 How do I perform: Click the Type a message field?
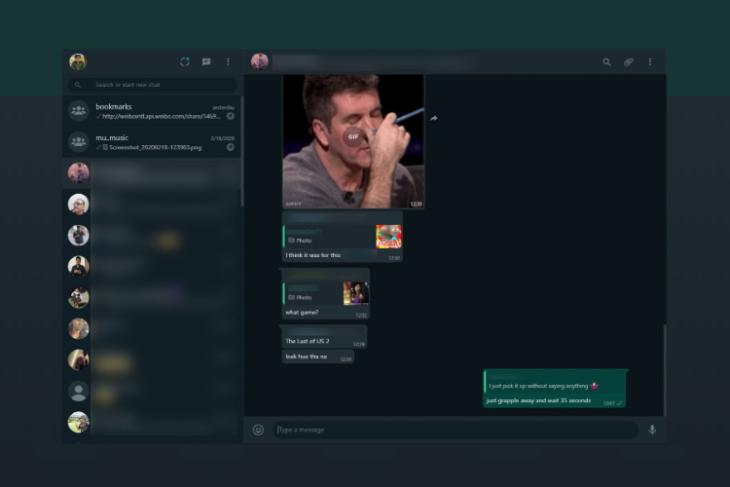[455, 430]
